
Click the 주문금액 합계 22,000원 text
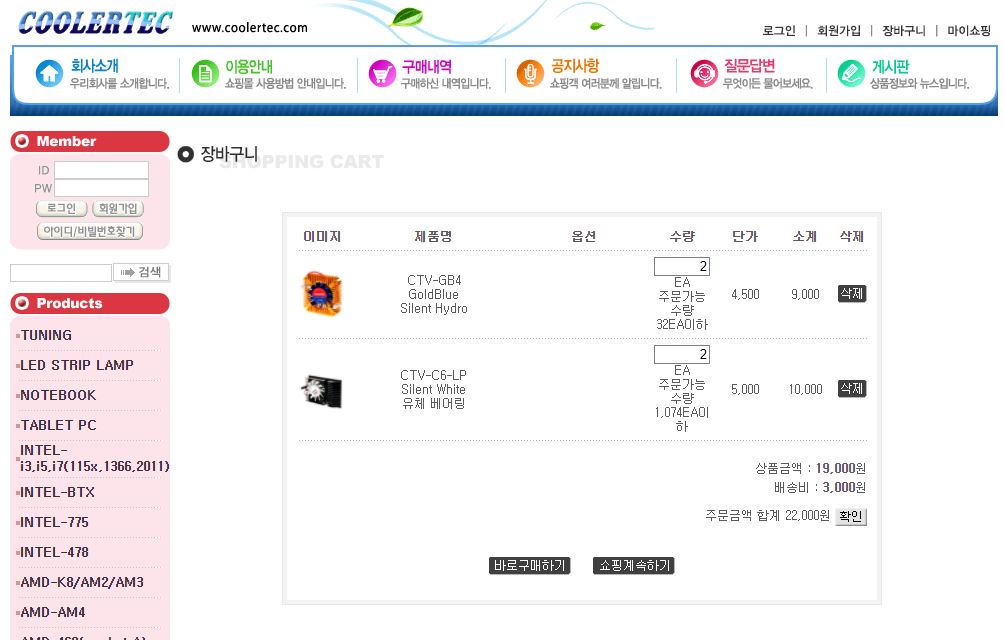pos(767,516)
